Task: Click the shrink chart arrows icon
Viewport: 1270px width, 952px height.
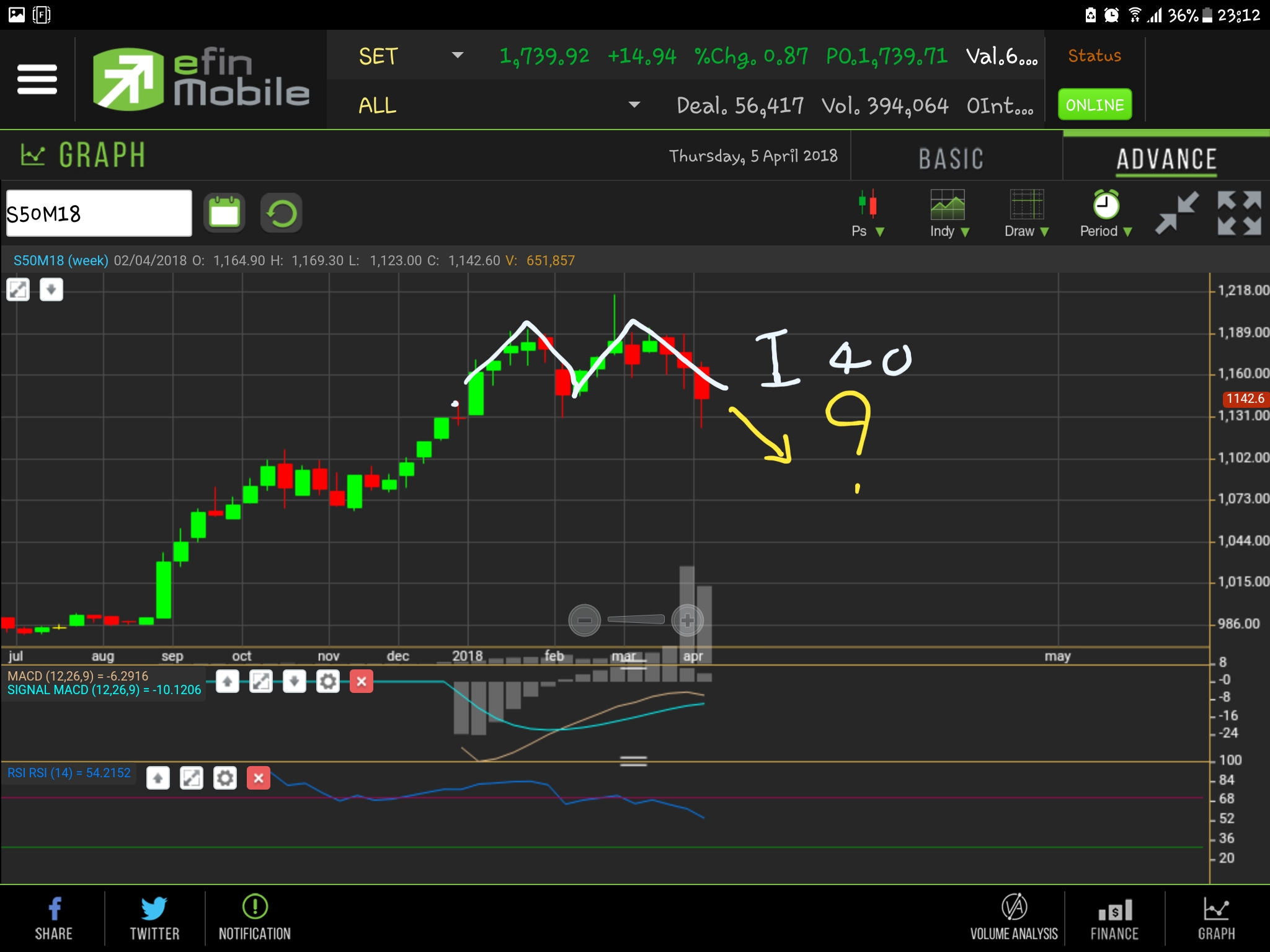Action: [1176, 213]
